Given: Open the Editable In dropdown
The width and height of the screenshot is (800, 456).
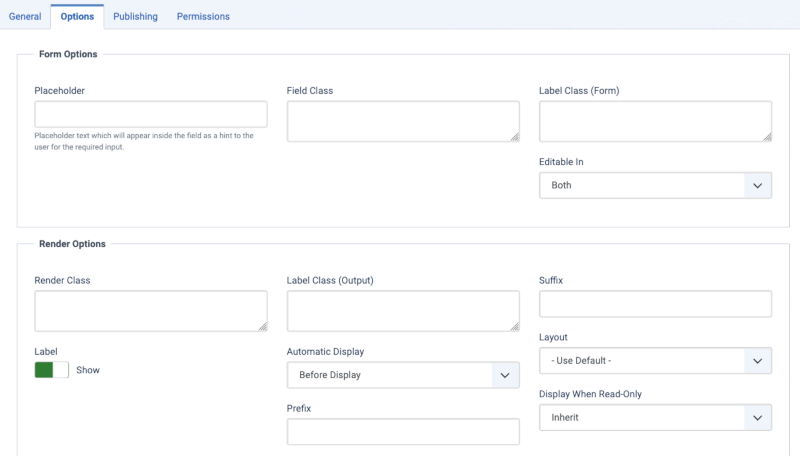Looking at the screenshot, I should click(655, 185).
